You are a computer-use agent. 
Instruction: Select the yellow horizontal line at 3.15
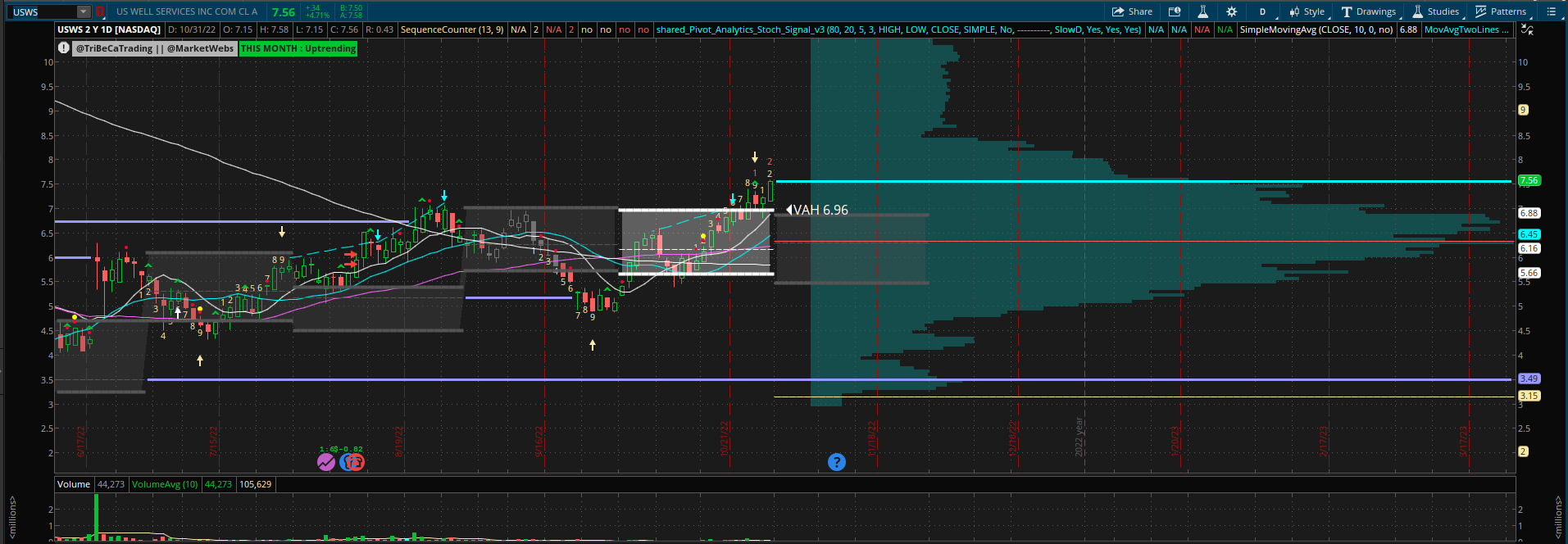tap(1143, 397)
